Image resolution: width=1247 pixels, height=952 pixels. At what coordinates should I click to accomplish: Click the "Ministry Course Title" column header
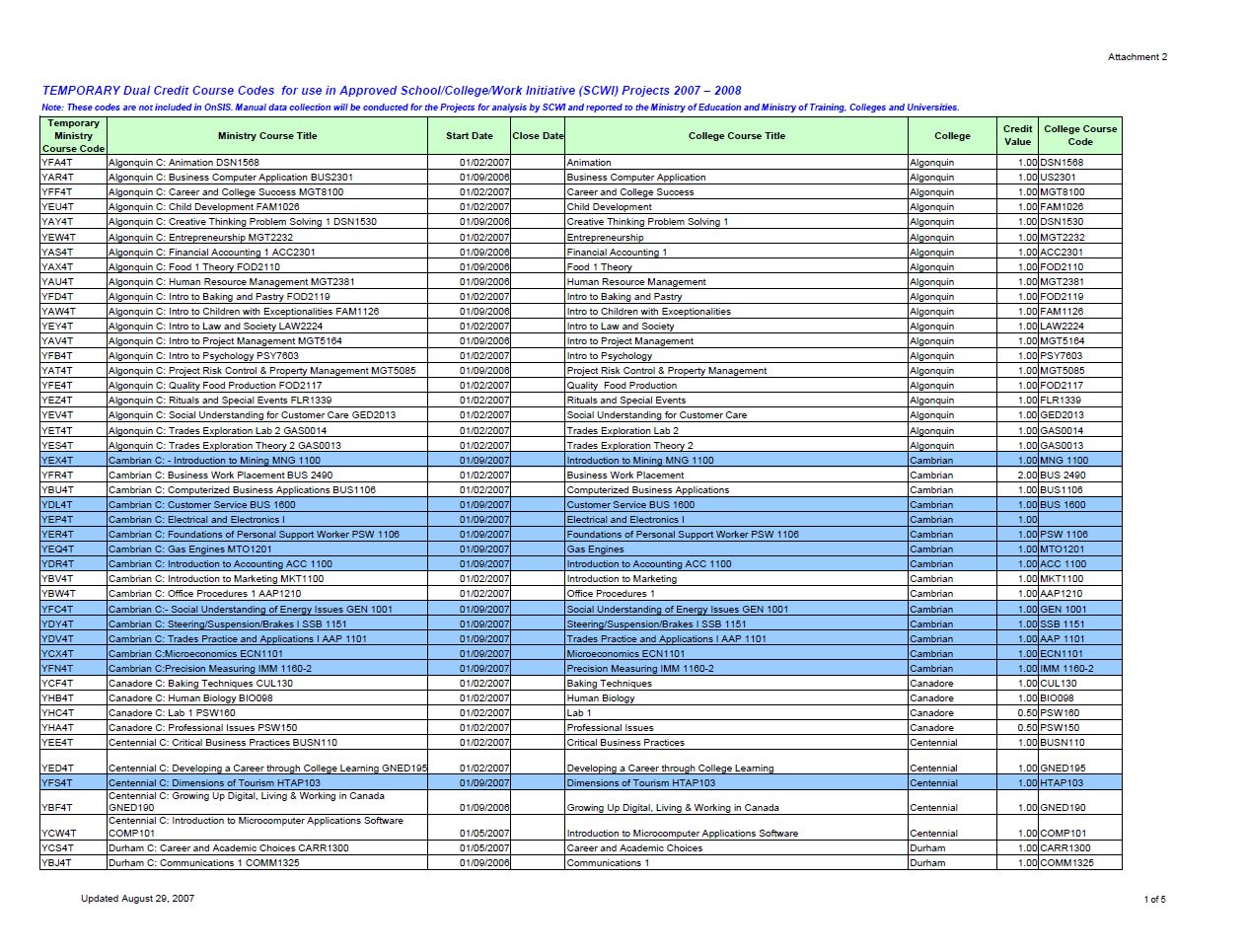click(267, 136)
